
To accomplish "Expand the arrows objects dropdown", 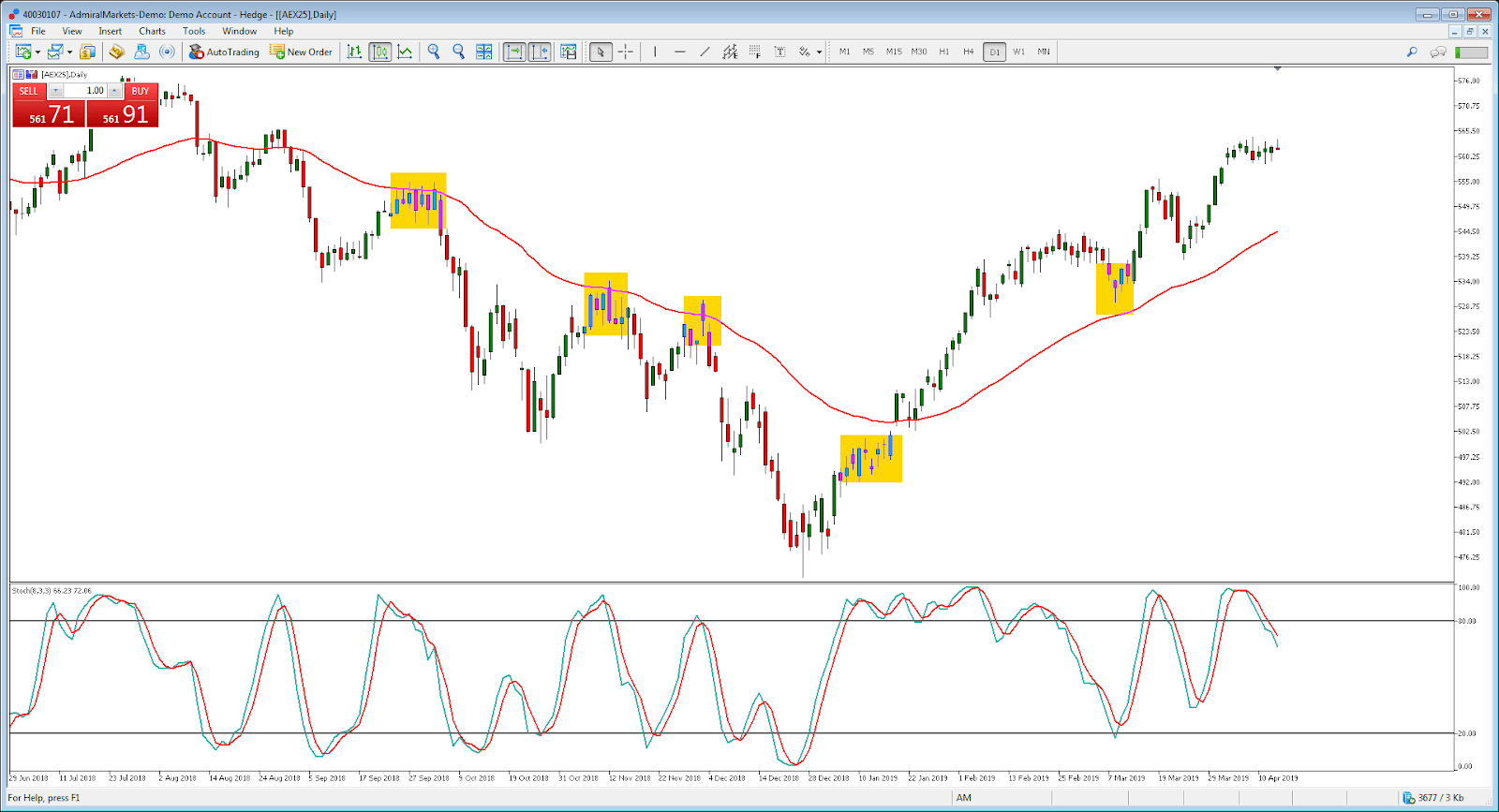I will (819, 52).
